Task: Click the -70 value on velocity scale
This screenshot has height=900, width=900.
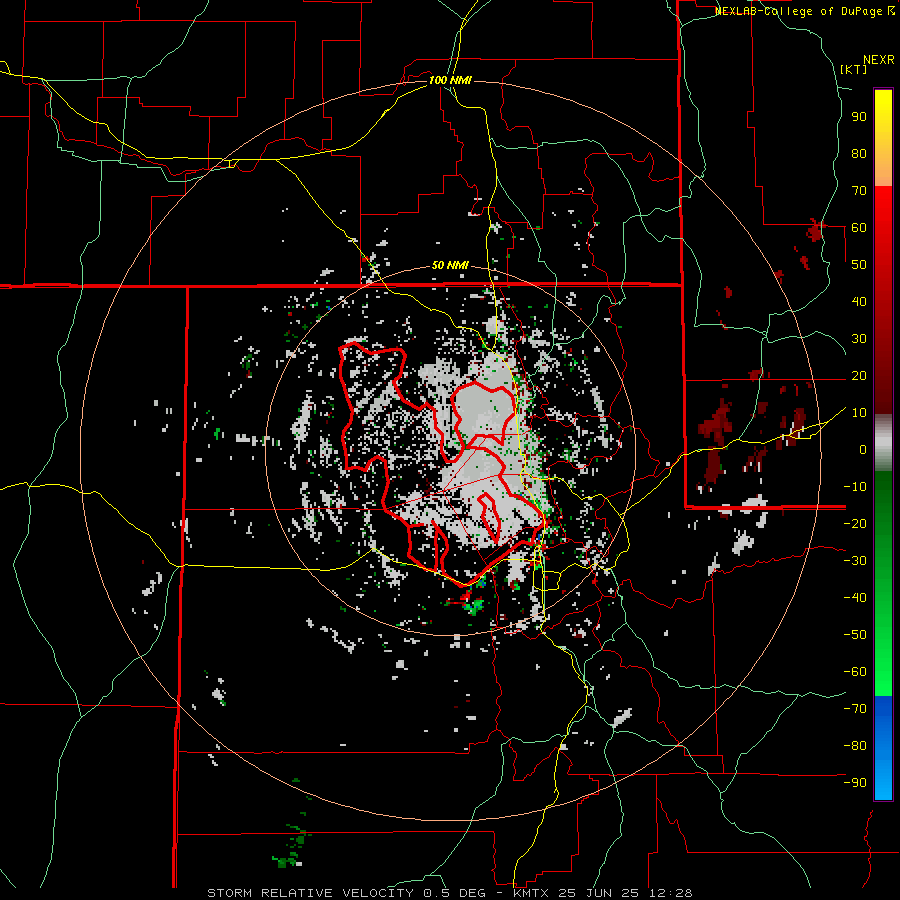Action: pyautogui.click(x=855, y=709)
